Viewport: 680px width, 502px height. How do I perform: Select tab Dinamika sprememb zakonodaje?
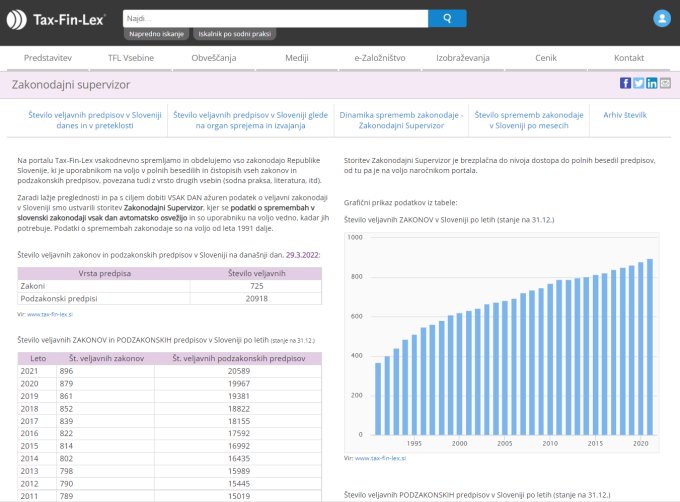401,120
